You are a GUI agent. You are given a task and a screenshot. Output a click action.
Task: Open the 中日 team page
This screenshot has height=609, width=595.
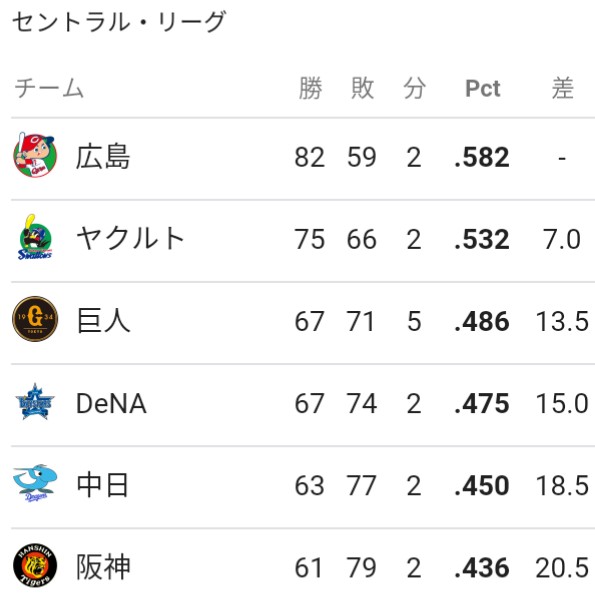point(103,485)
